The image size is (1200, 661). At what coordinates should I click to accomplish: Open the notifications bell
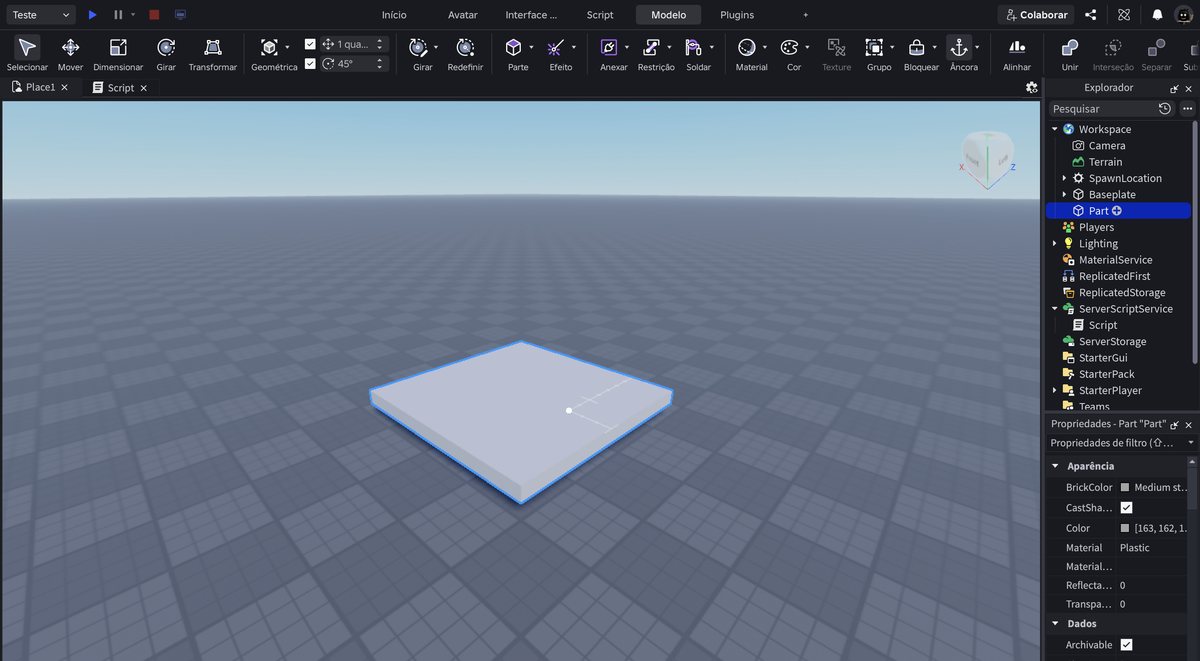point(1157,15)
